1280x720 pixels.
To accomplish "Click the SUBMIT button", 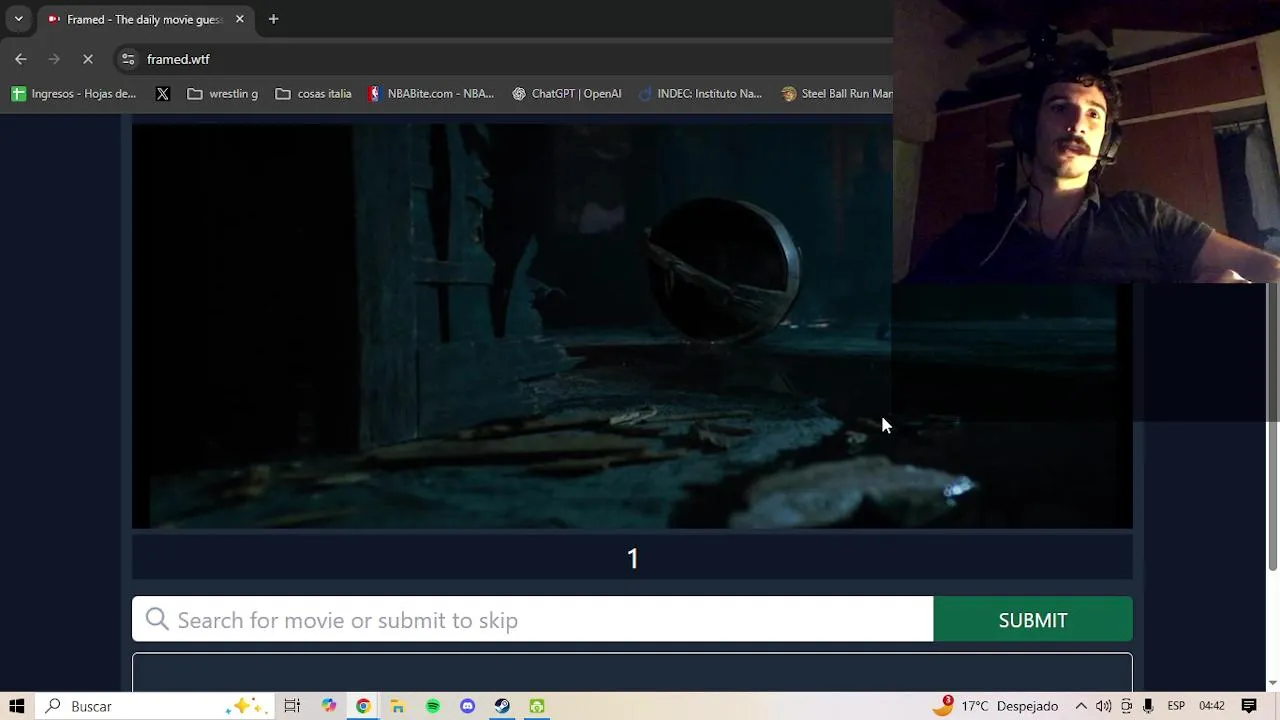I will tap(1033, 620).
